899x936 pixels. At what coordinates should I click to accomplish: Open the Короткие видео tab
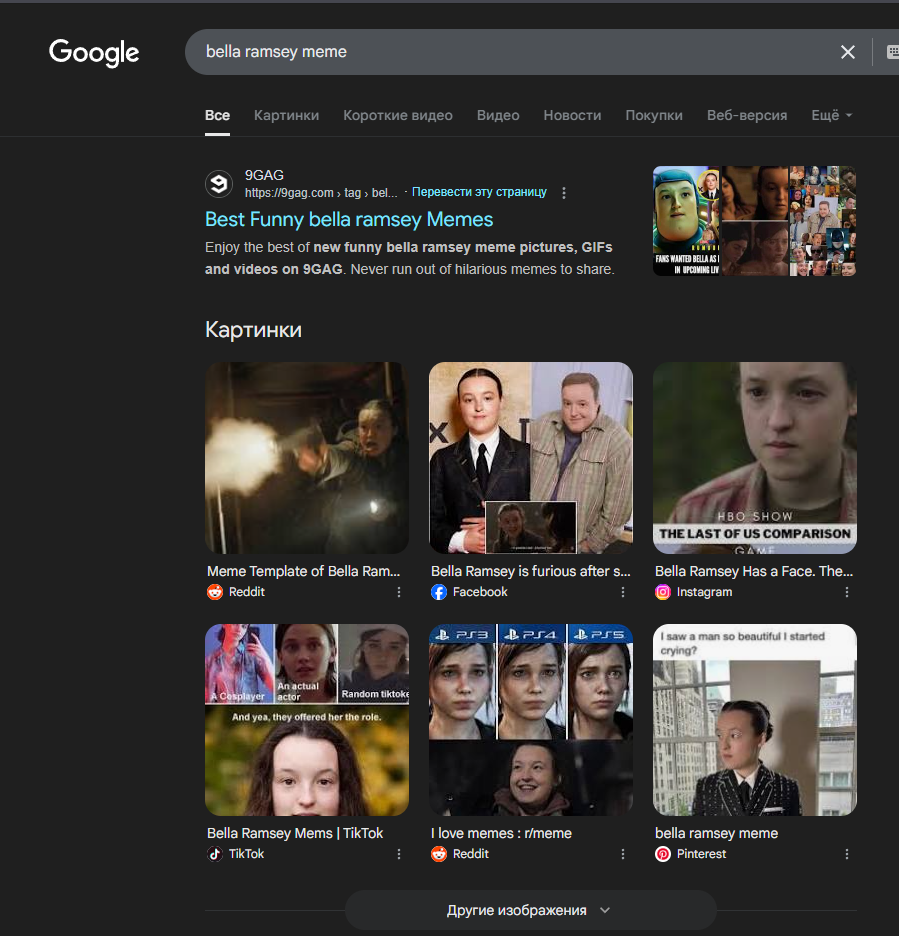coord(398,115)
